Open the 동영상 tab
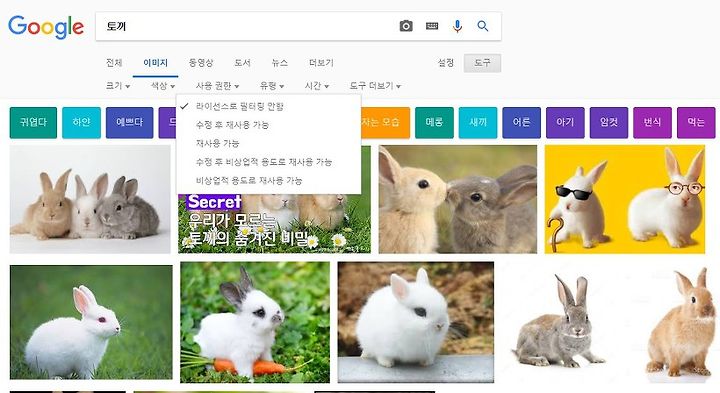Viewport: 720px width, 393px height. (201, 62)
